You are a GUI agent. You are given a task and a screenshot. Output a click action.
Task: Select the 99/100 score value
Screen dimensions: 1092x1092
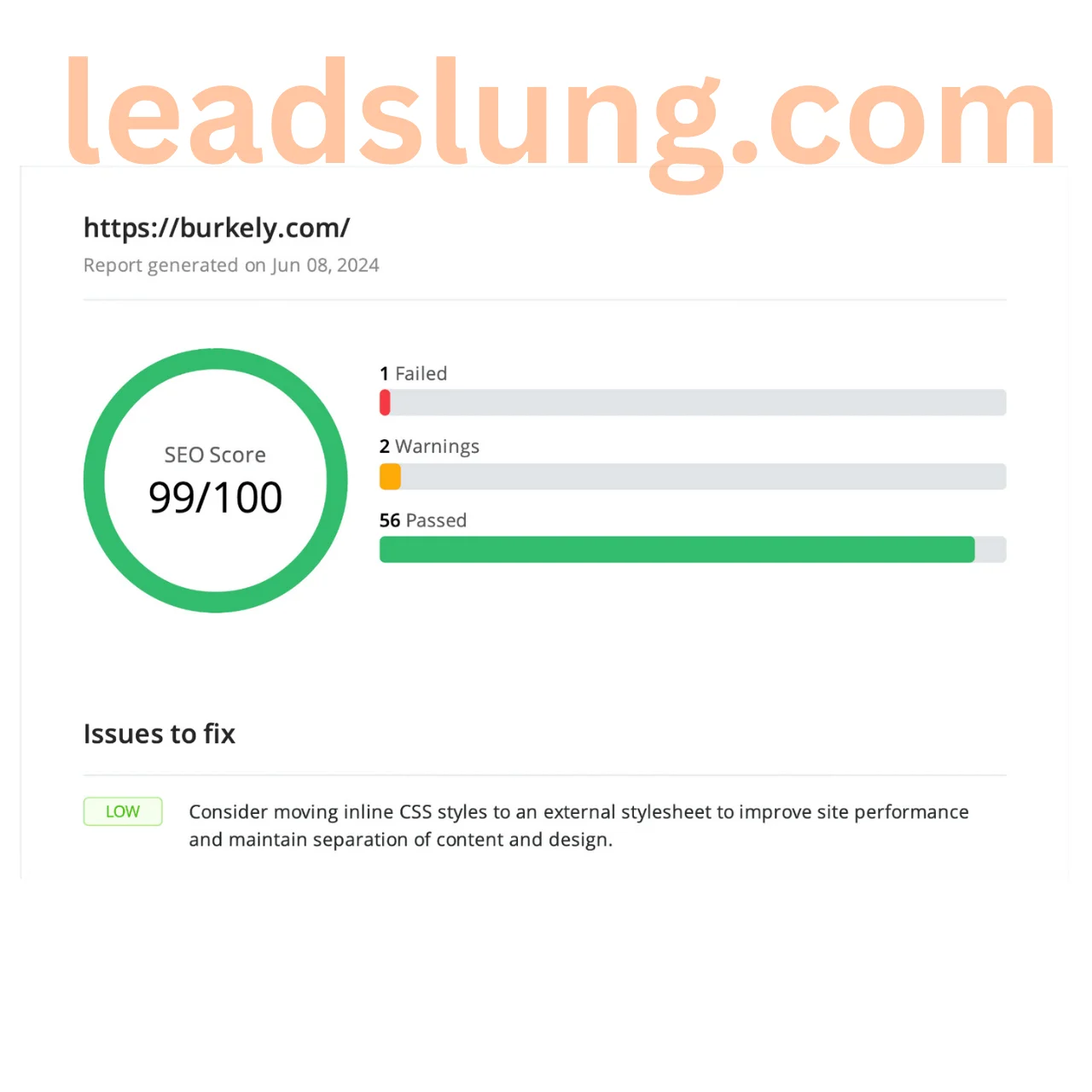(215, 498)
